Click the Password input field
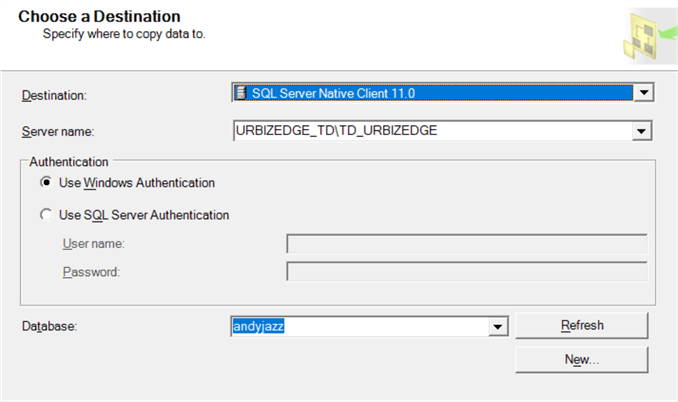This screenshot has height=402, width=678. coord(467,271)
